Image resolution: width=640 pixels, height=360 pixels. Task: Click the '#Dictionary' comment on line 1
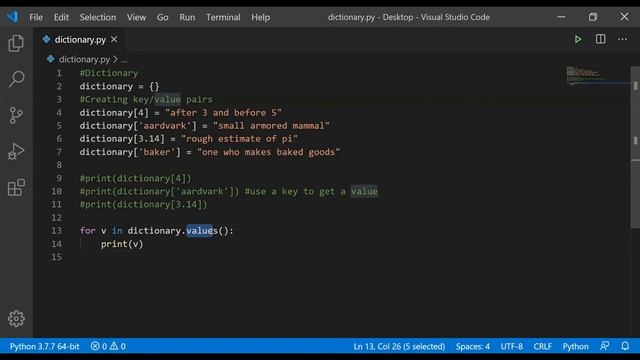click(109, 73)
